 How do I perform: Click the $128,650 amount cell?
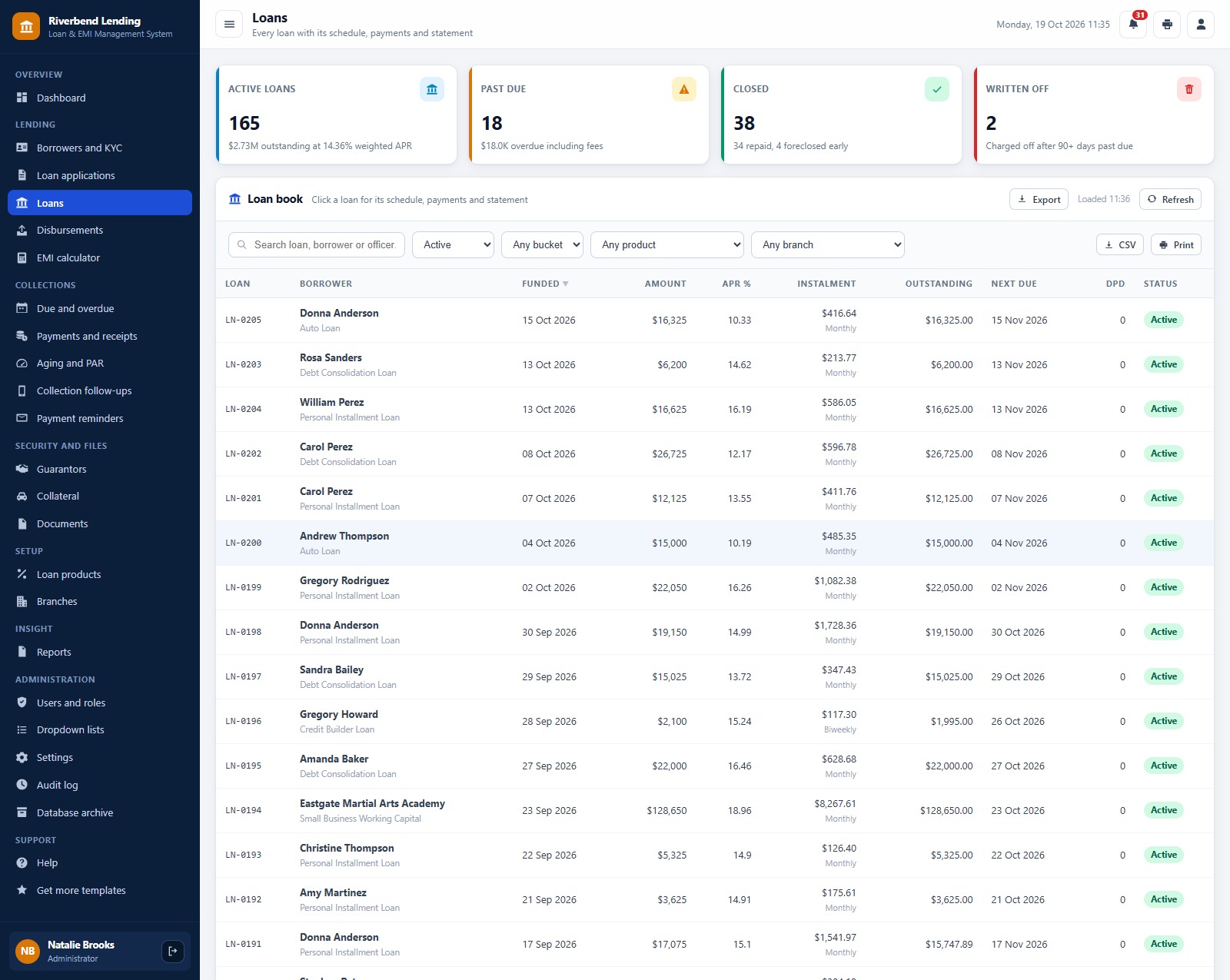(667, 810)
